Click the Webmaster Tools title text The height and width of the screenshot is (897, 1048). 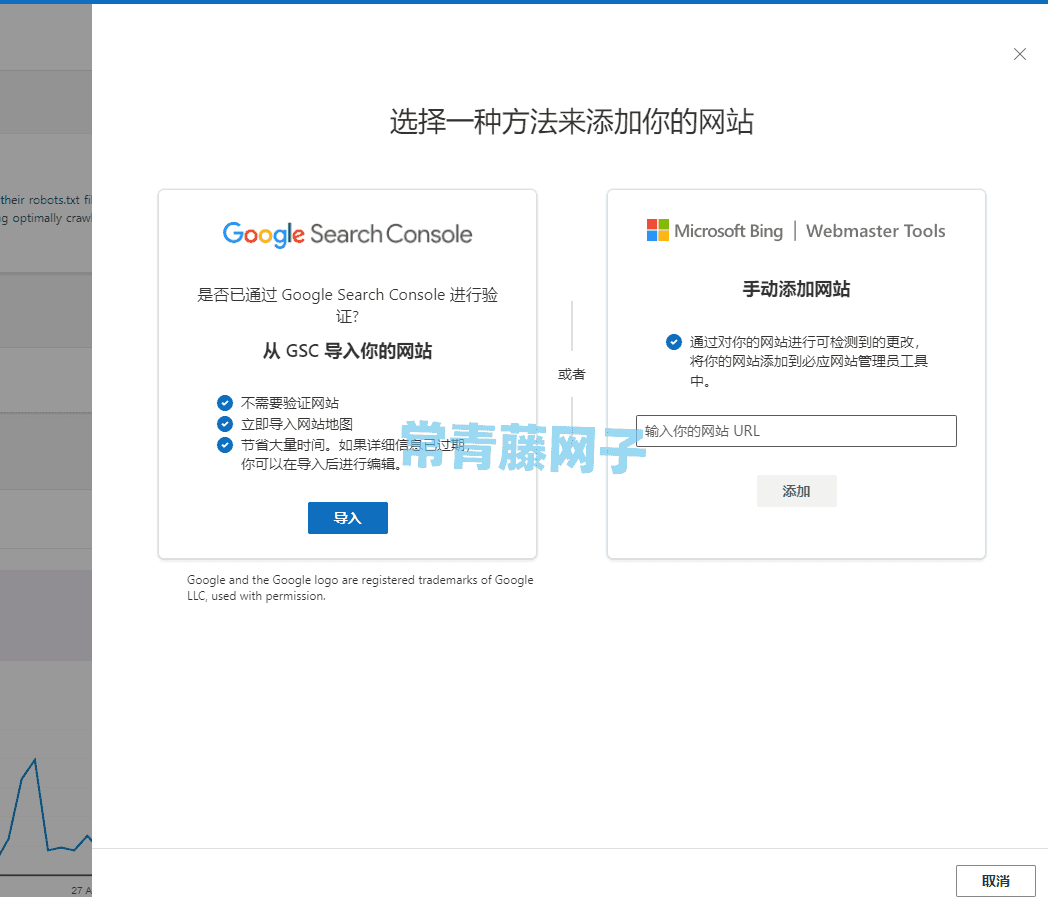(876, 231)
